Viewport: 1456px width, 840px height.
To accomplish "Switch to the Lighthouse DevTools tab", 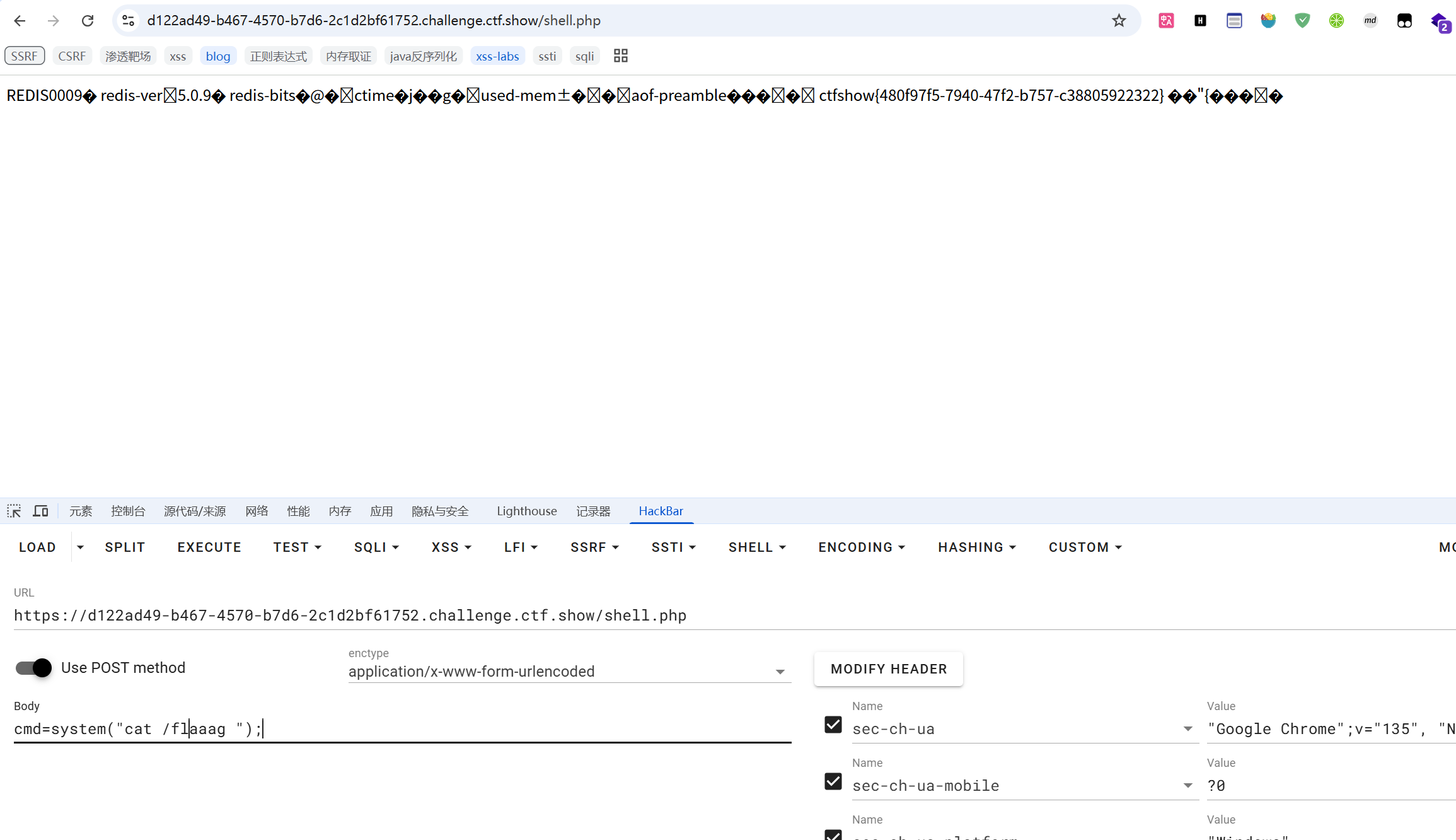I will [526, 511].
